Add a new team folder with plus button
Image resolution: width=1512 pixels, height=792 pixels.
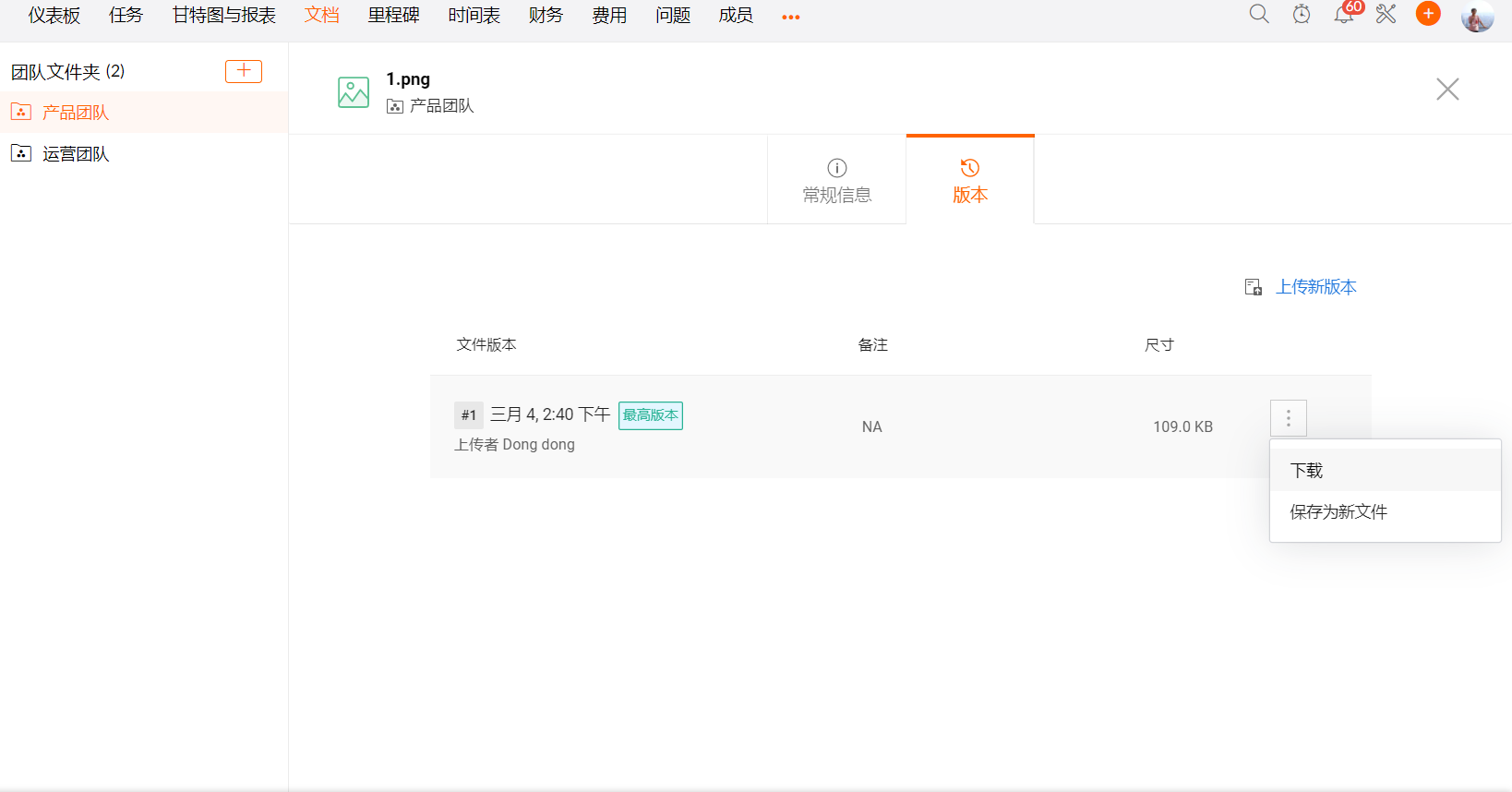pos(244,71)
